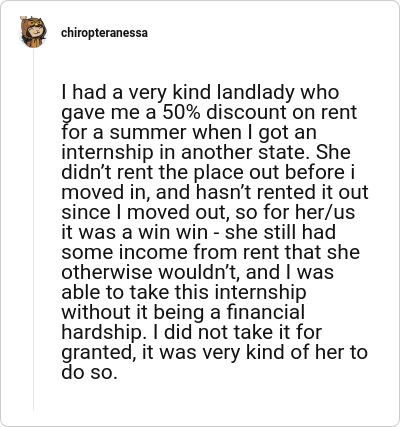Viewport: 400px width, 427px height.
Task: Click the word "discount" in second line
Action: pyautogui.click(x=246, y=112)
